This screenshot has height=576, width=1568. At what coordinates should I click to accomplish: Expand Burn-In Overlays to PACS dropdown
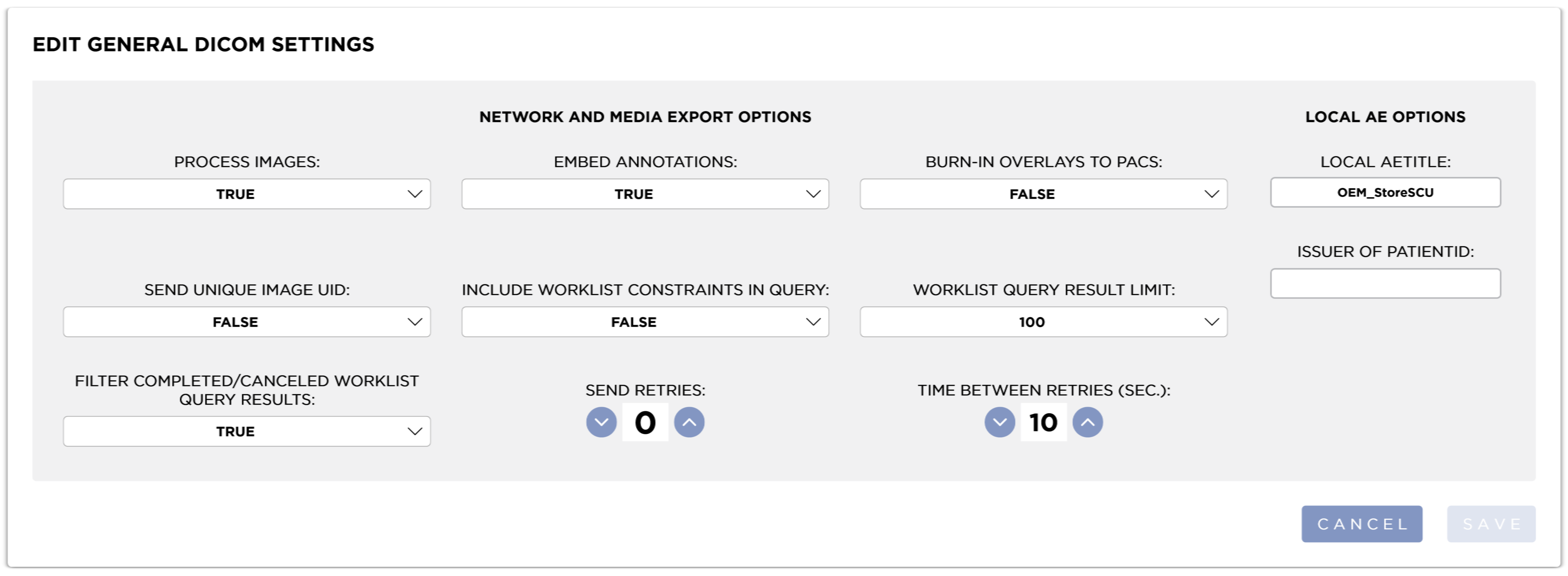1043,194
